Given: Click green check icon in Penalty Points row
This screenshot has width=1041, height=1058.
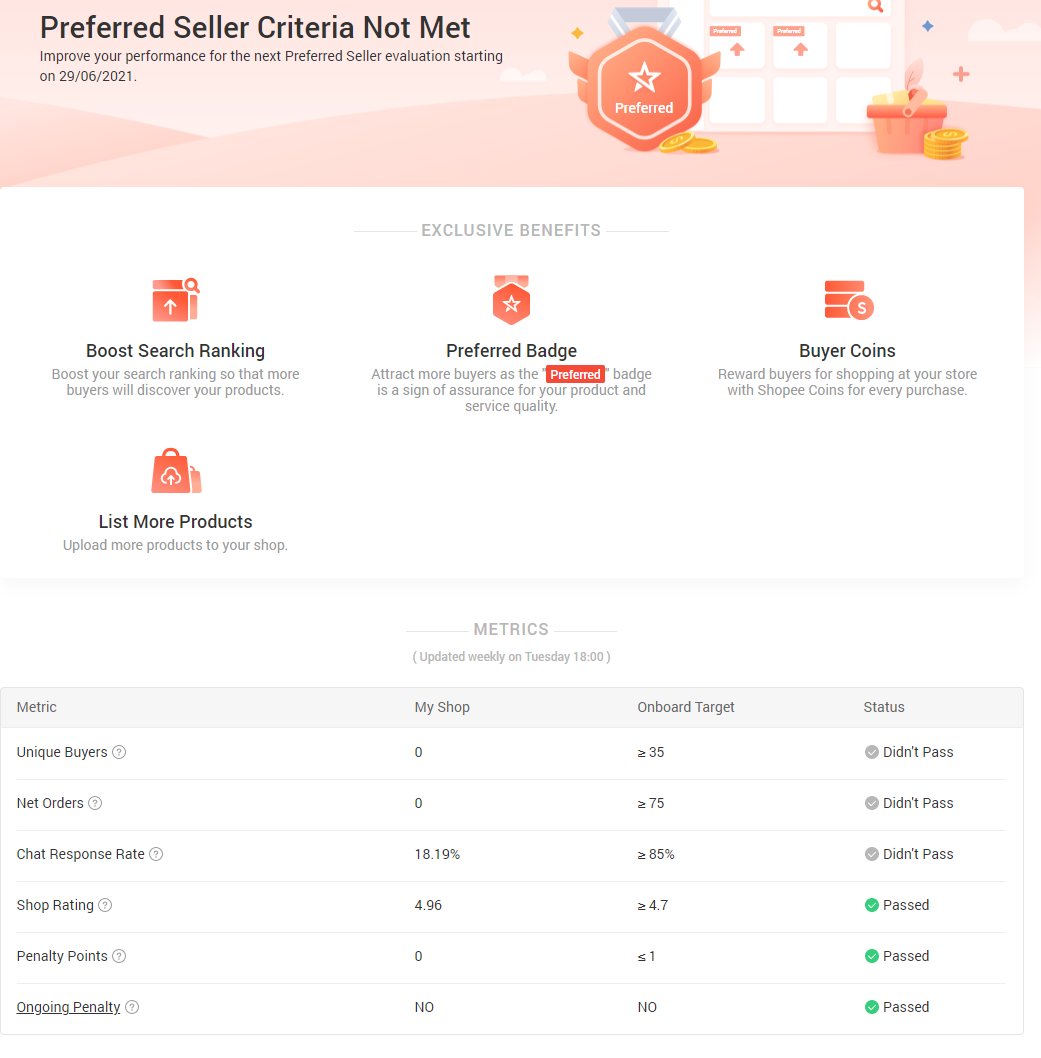Looking at the screenshot, I should click(x=872, y=956).
